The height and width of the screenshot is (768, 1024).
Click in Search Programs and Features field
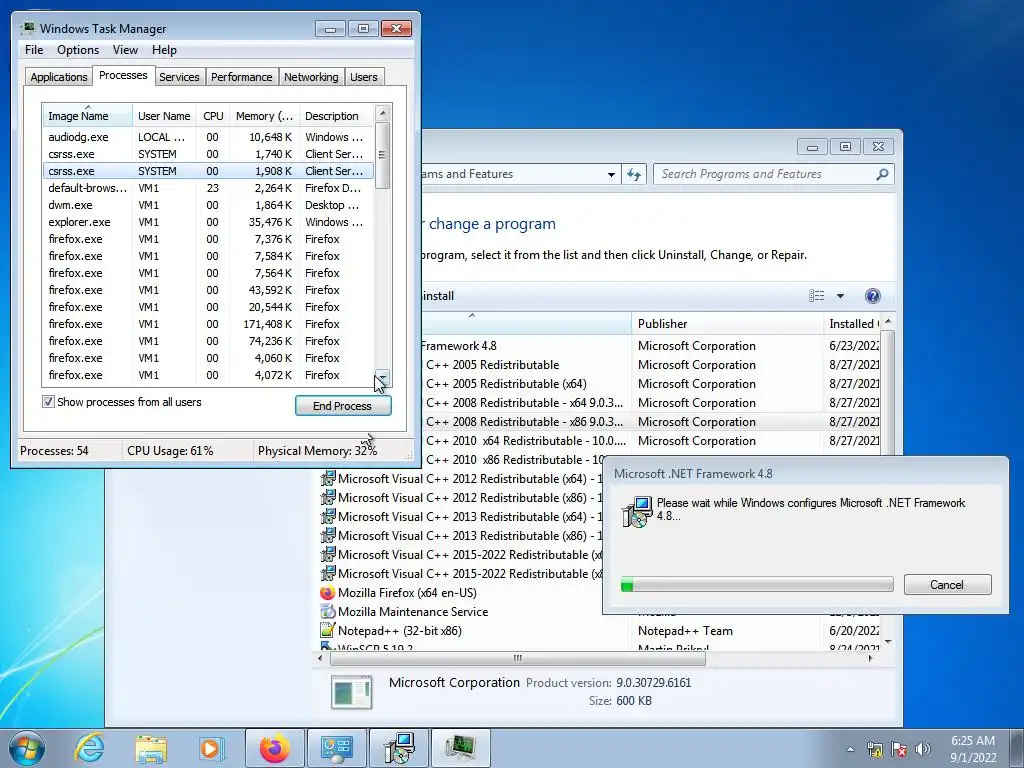764,174
